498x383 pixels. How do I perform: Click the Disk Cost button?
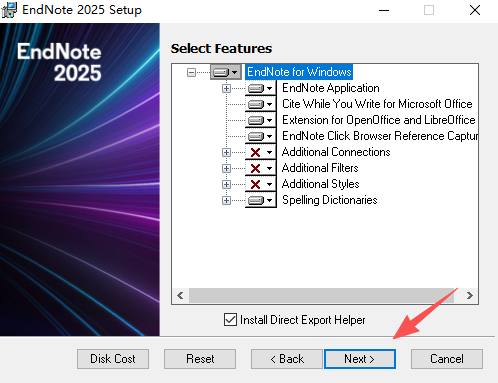click(113, 359)
